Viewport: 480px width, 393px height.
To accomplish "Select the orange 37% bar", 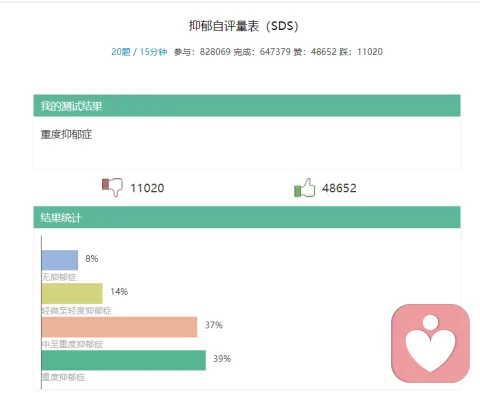I will pyautogui.click(x=119, y=327).
